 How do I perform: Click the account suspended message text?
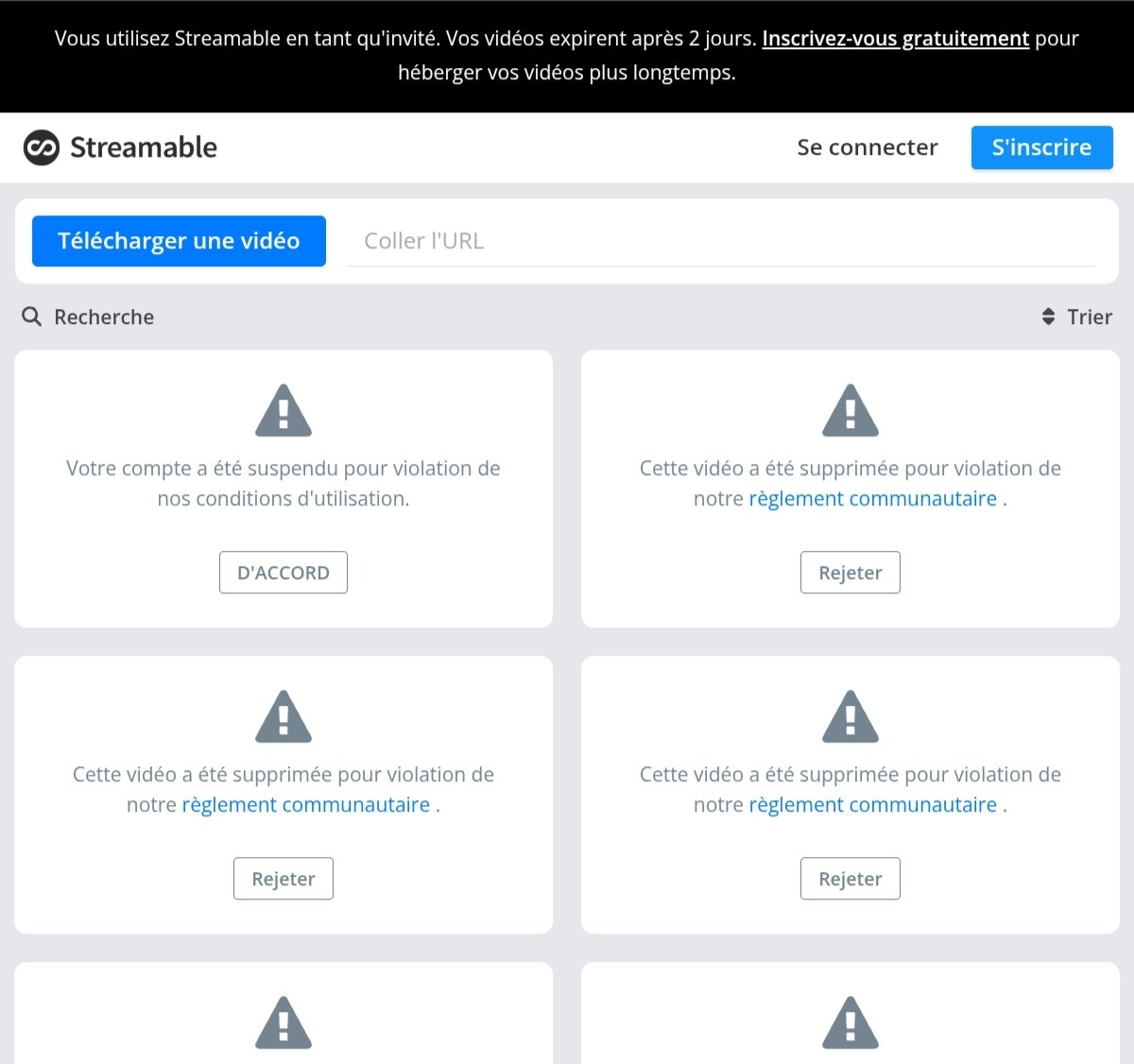click(283, 483)
